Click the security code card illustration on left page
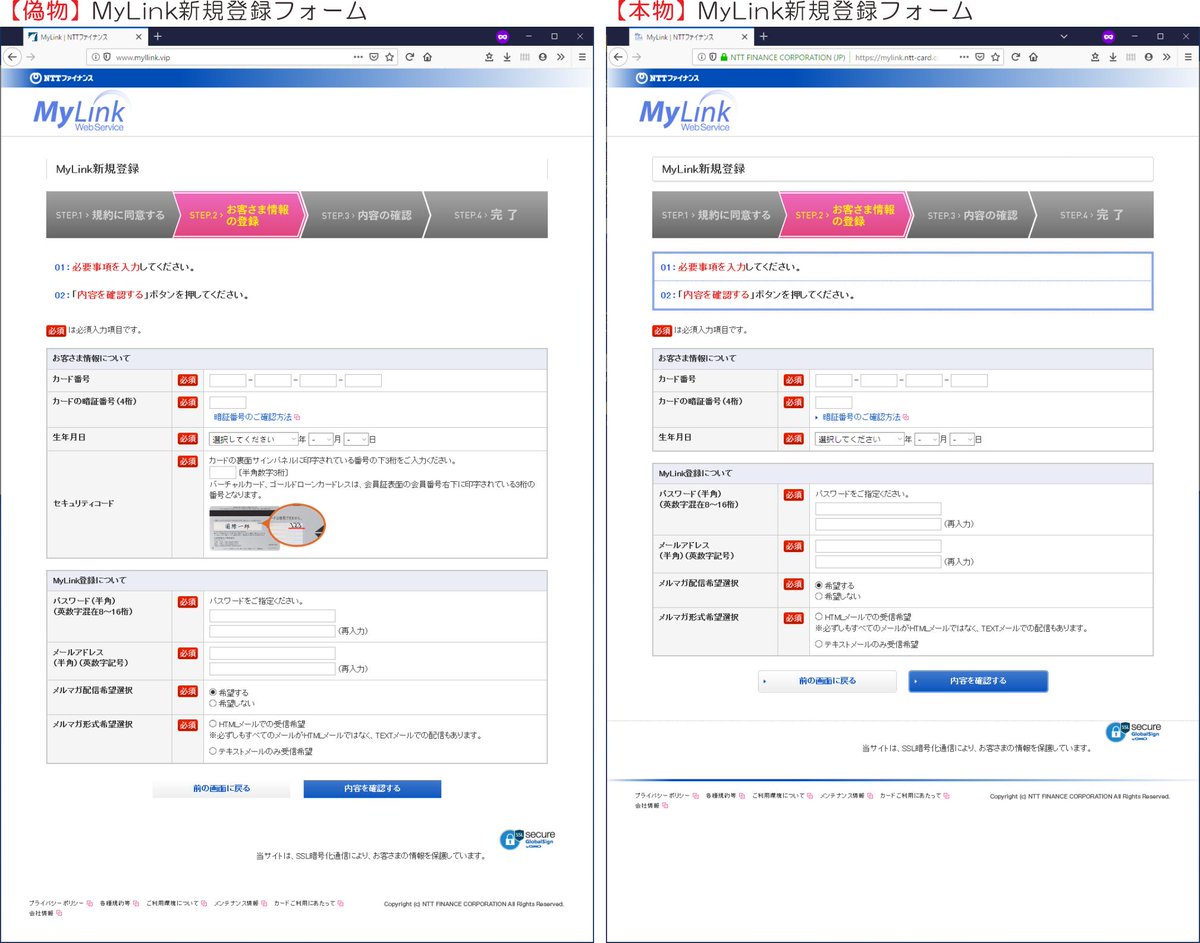 (x=268, y=527)
